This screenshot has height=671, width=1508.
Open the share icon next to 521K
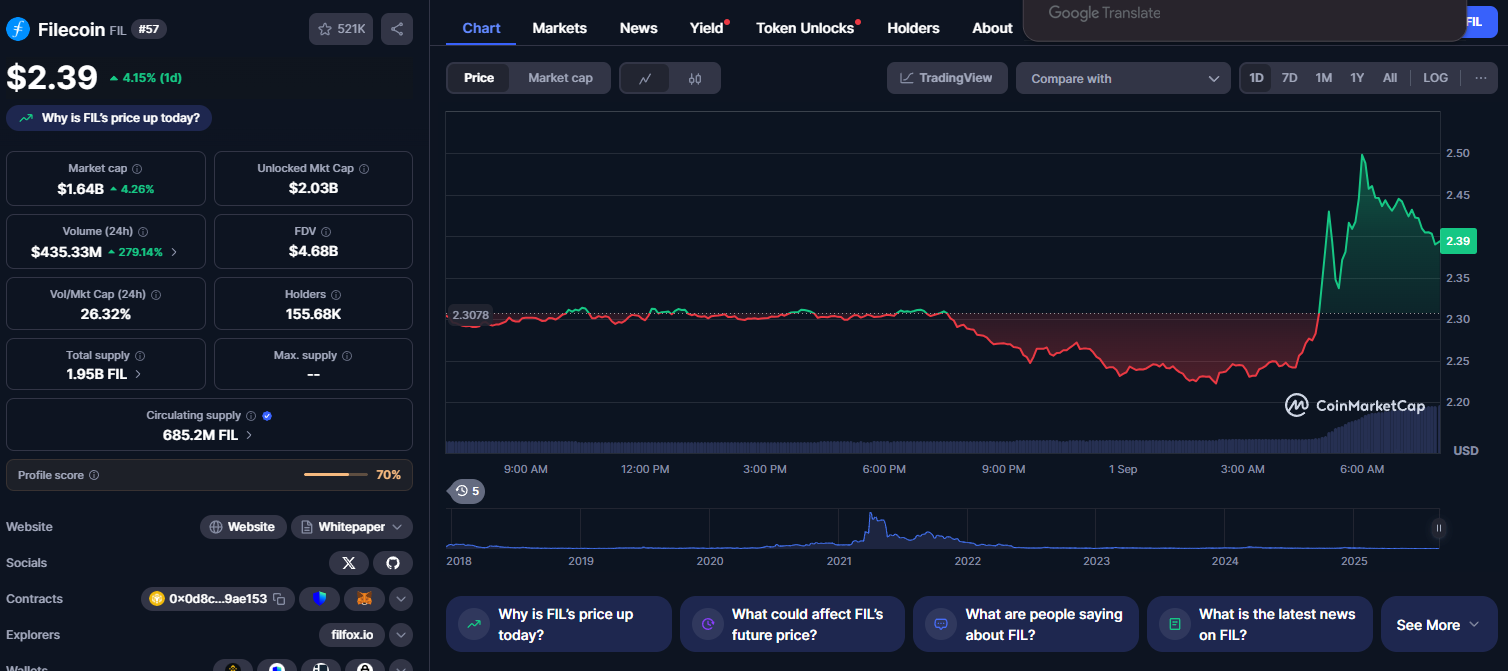[x=397, y=29]
